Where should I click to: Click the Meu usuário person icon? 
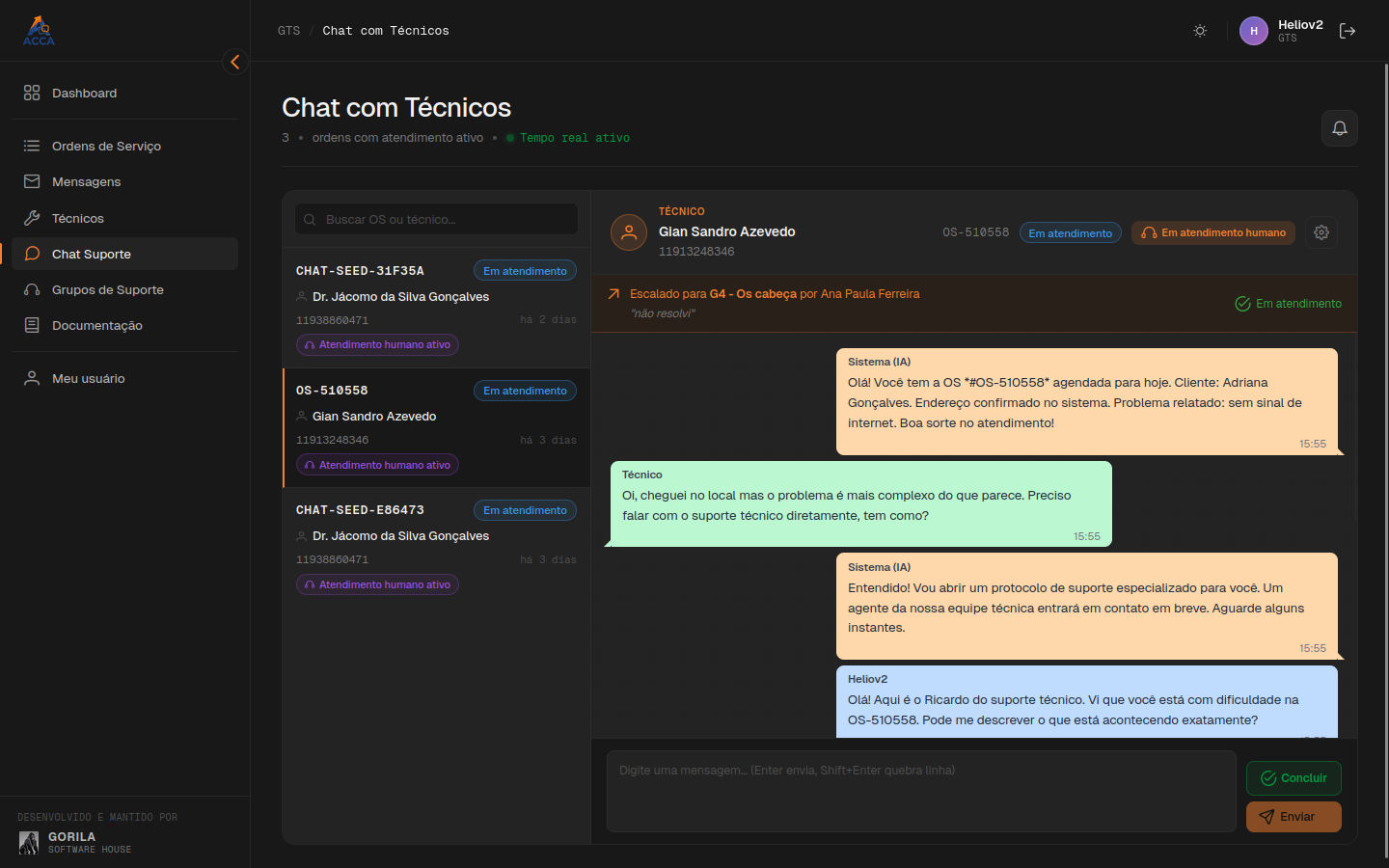pyautogui.click(x=32, y=378)
